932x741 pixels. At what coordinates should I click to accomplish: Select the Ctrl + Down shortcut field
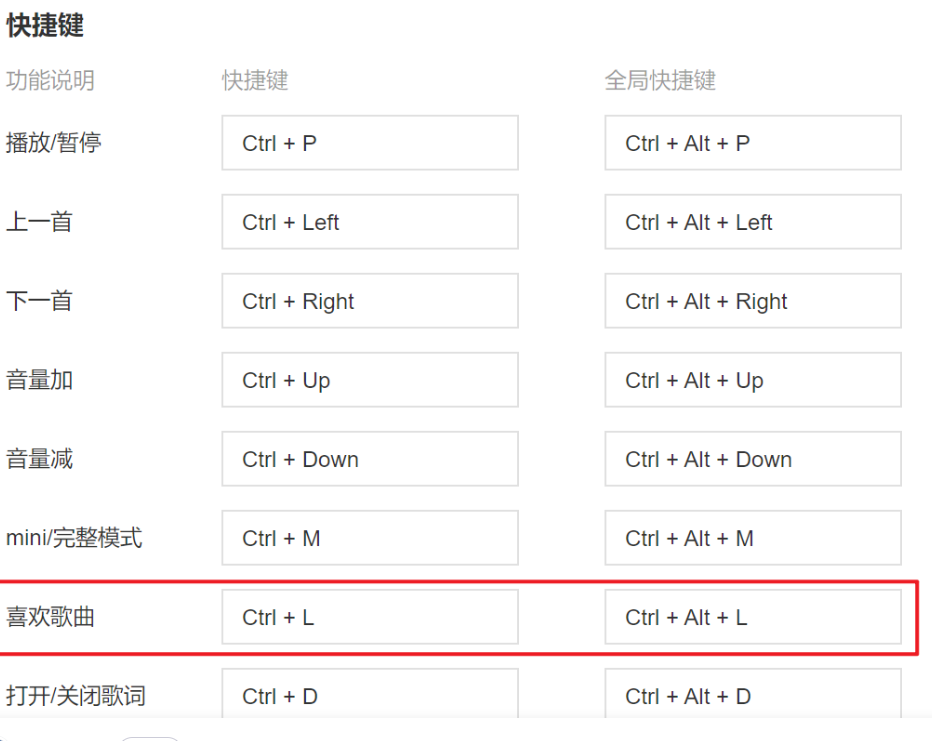(x=369, y=459)
